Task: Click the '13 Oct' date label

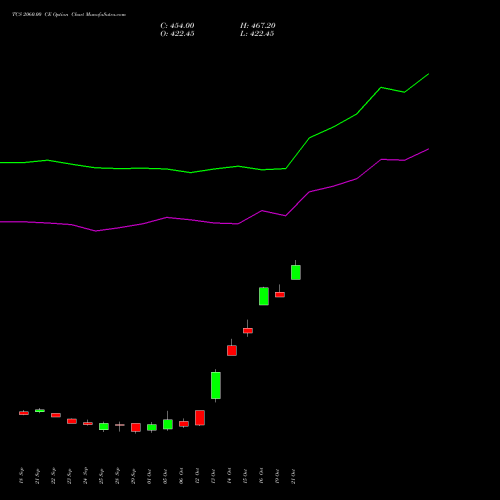Action: [x=213, y=476]
